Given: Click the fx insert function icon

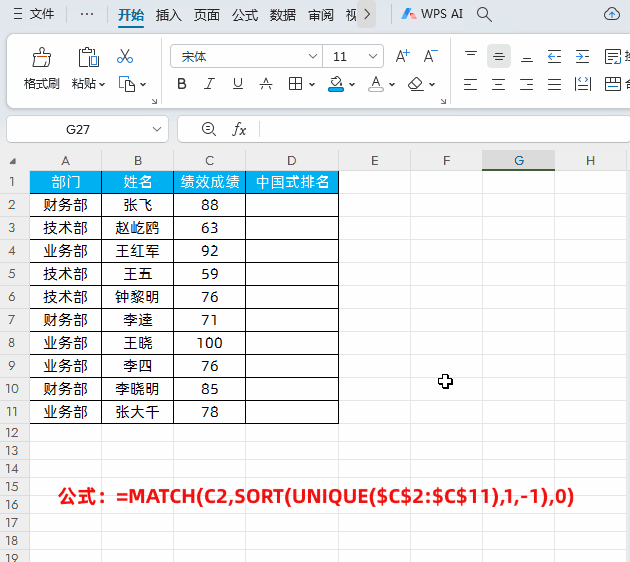Looking at the screenshot, I should (x=239, y=129).
